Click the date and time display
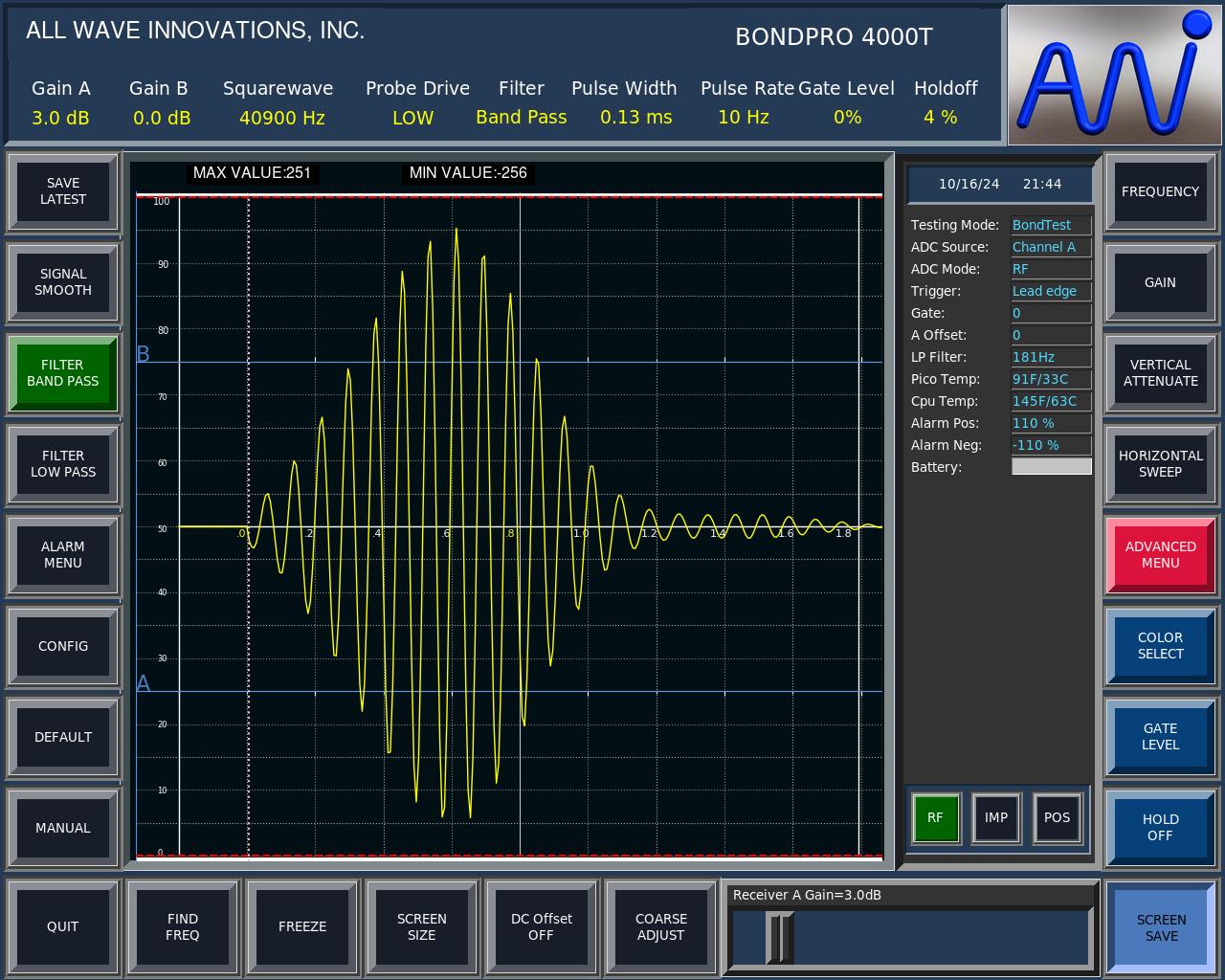This screenshot has height=980, width=1225. coord(1000,184)
